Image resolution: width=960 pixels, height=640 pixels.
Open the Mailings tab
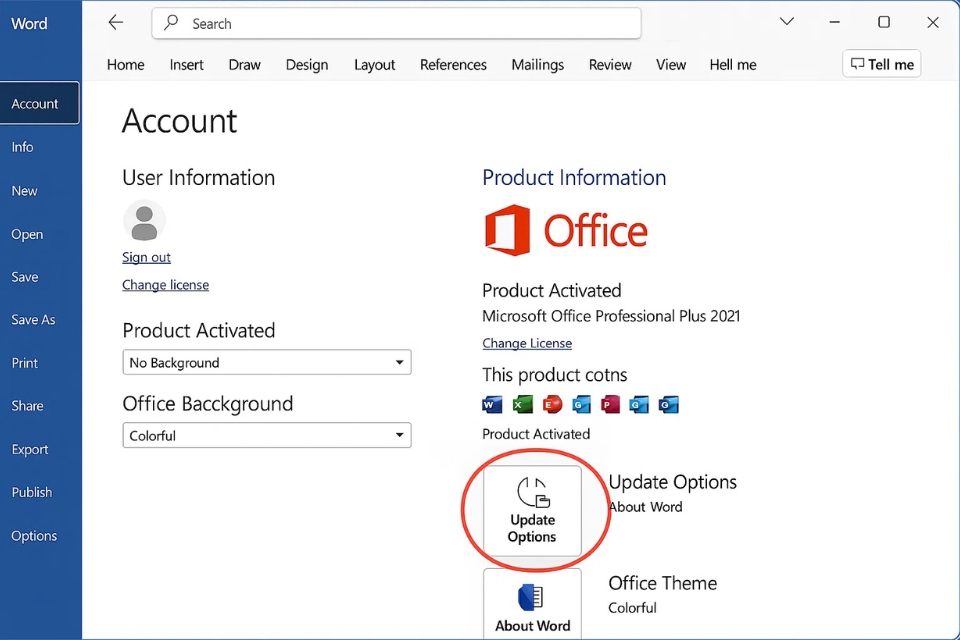click(x=537, y=64)
